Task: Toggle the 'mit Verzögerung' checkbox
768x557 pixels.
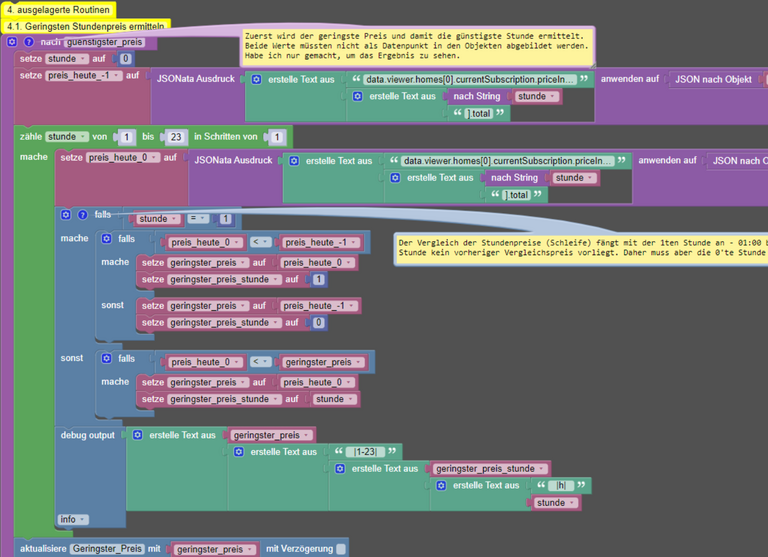Action: tap(341, 549)
